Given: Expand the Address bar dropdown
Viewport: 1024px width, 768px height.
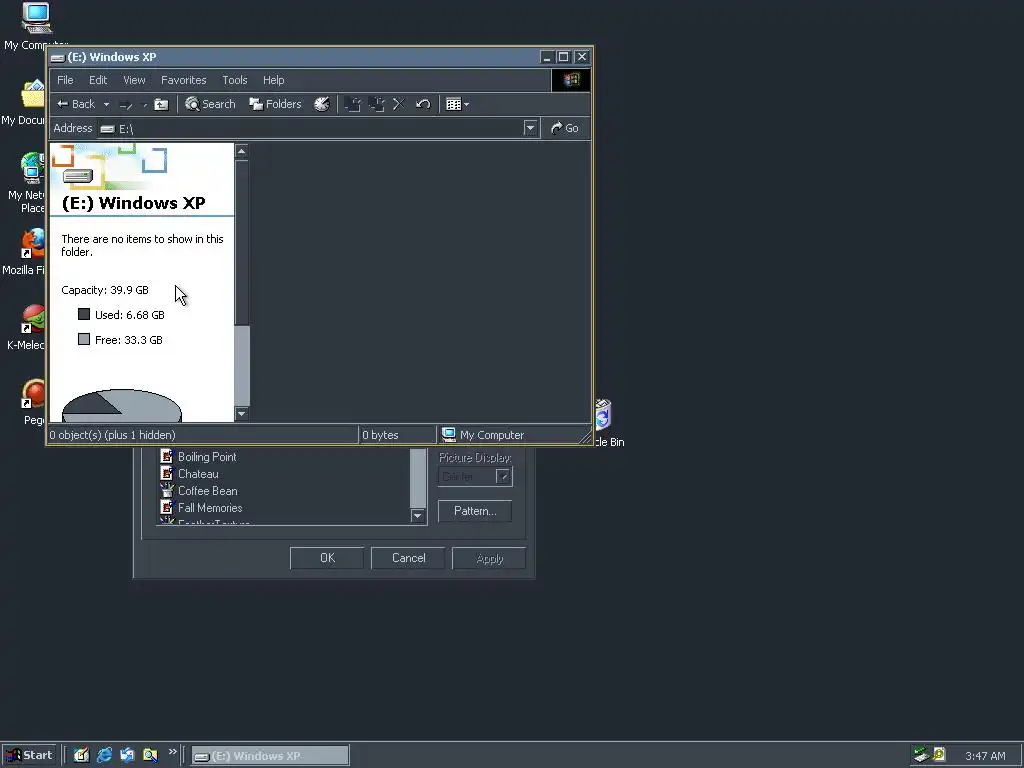Looking at the screenshot, I should click(x=530, y=128).
